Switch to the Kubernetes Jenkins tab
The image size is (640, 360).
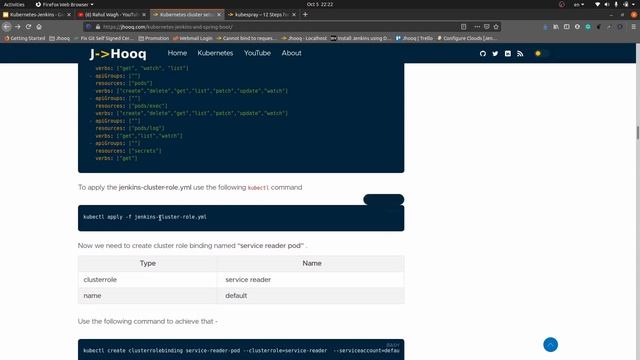click(37, 14)
